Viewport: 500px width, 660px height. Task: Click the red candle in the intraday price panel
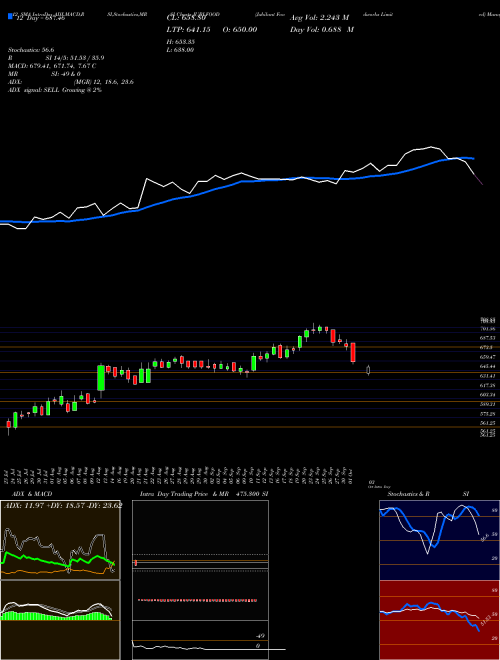click(x=136, y=563)
